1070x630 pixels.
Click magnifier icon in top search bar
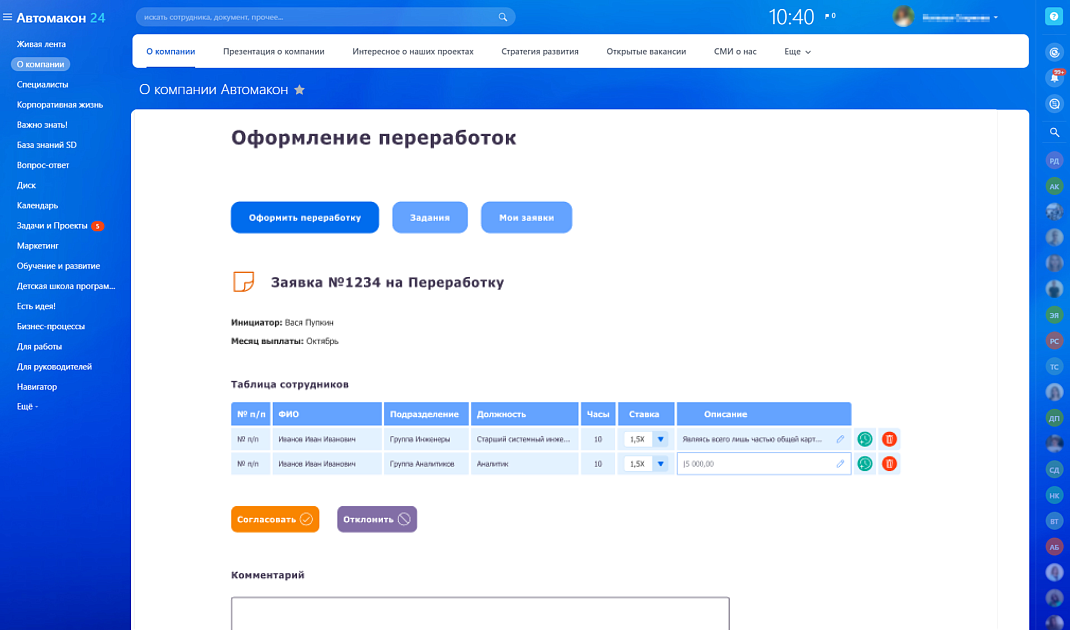point(503,17)
